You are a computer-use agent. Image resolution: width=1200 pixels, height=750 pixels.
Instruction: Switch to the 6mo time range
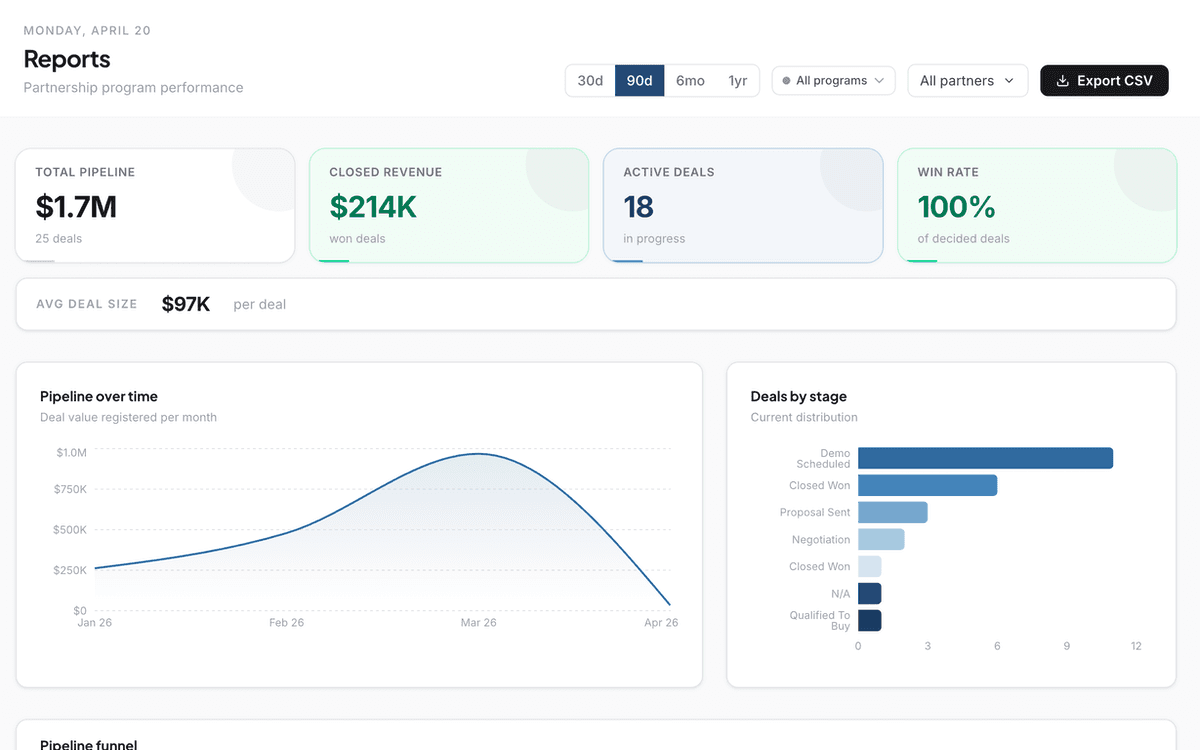(690, 81)
